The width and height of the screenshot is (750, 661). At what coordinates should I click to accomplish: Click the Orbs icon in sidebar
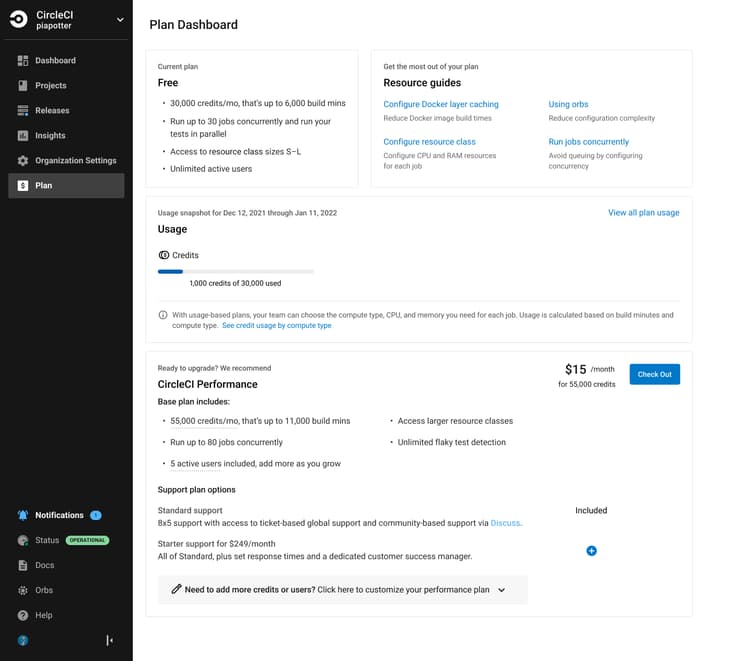[23, 591]
